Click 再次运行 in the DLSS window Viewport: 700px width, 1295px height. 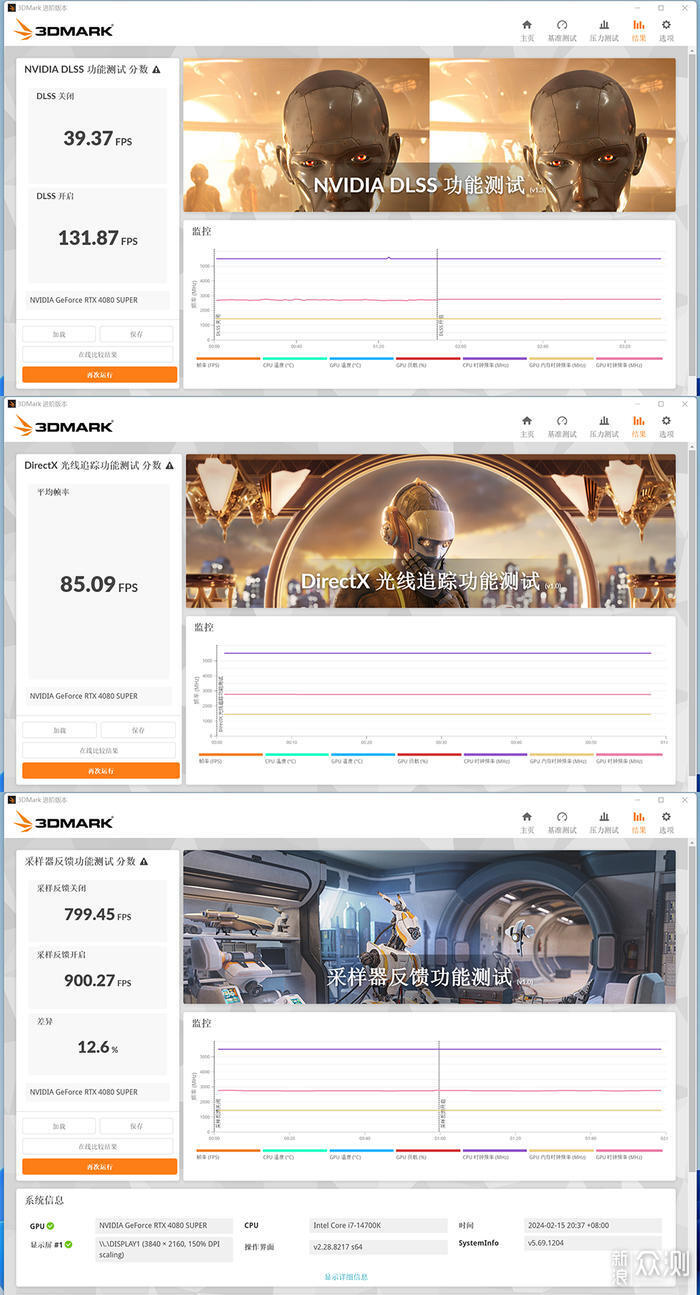coord(100,375)
